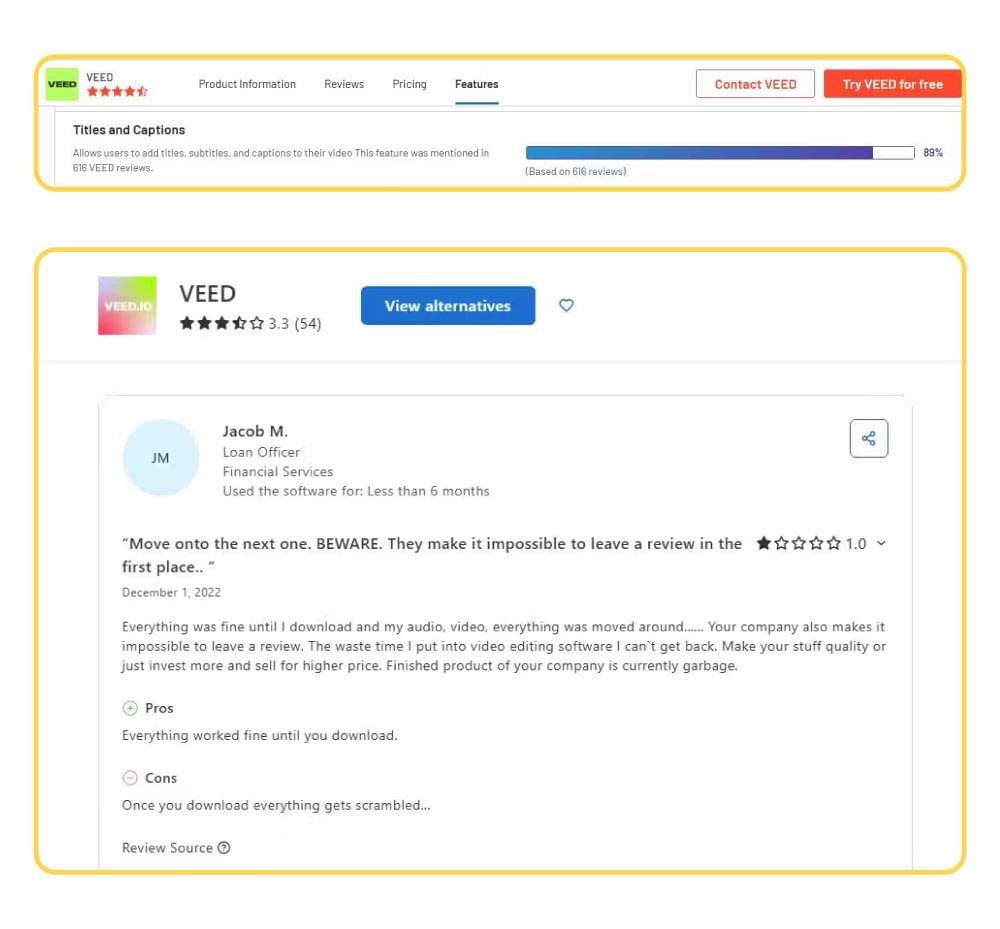
Task: Click the Review Source help icon
Action: pyautogui.click(x=224, y=847)
